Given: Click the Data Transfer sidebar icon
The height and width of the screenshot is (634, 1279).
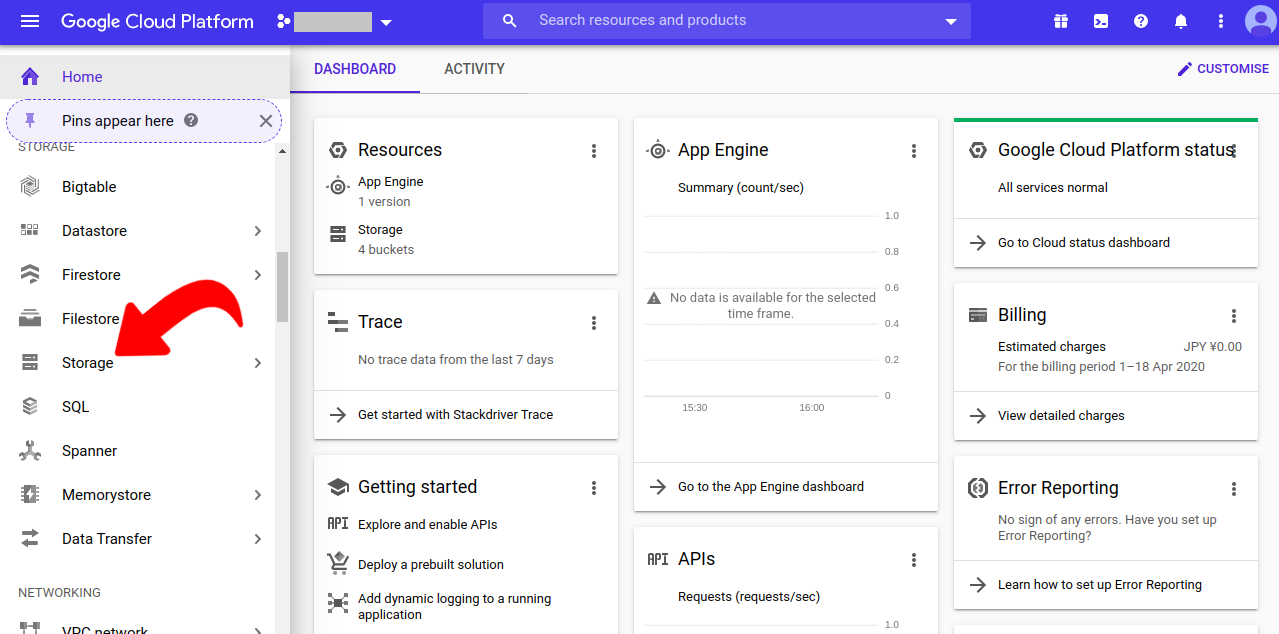Looking at the screenshot, I should [30, 539].
